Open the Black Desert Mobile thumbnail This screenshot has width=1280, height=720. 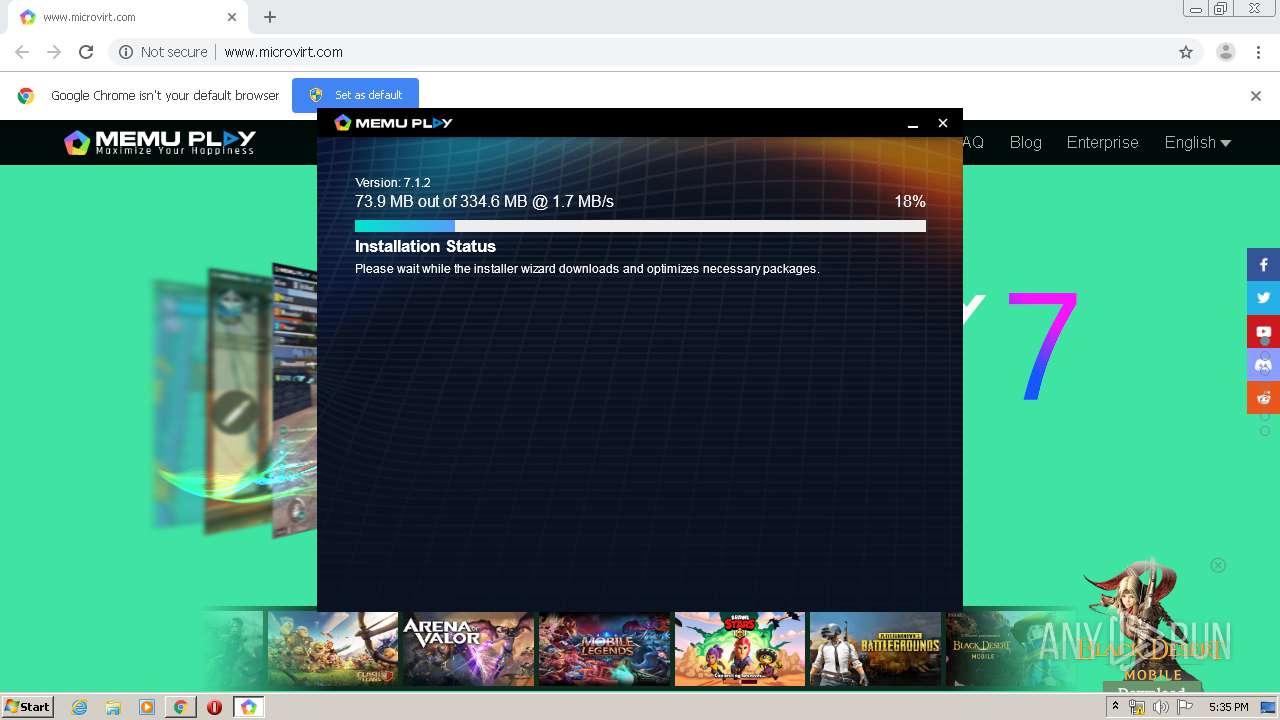(1010, 649)
